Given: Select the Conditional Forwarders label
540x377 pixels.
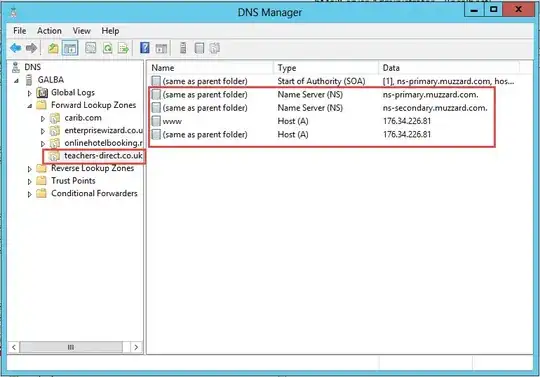Looking at the screenshot, I should pyautogui.click(x=94, y=193).
